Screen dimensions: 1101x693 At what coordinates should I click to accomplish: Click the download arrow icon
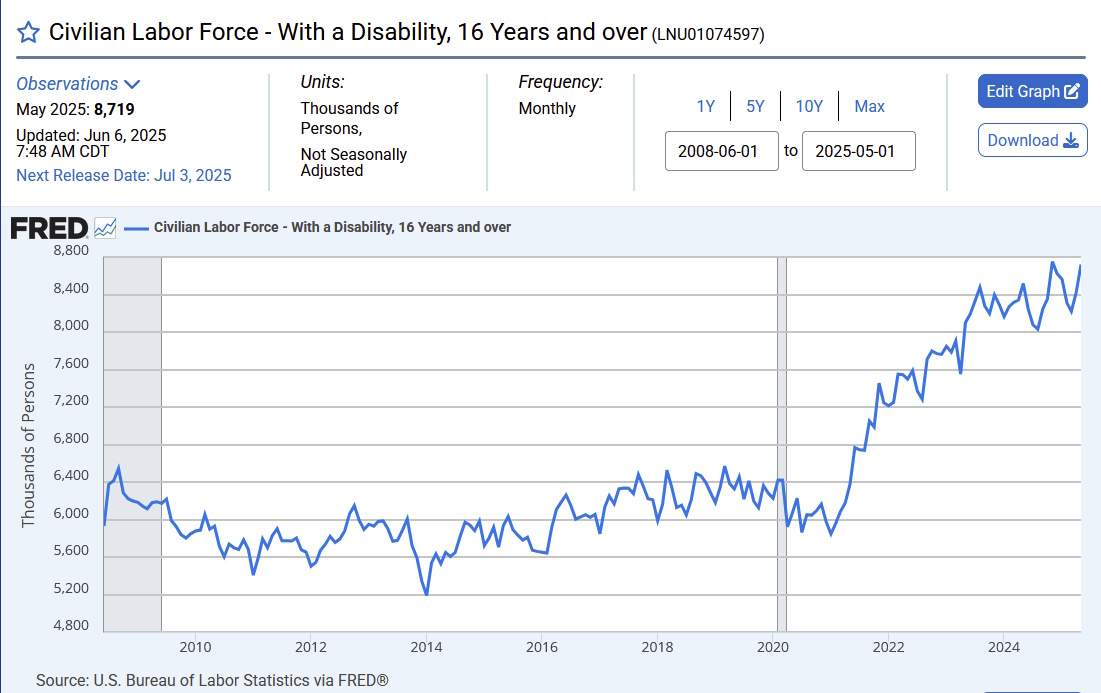(1071, 140)
